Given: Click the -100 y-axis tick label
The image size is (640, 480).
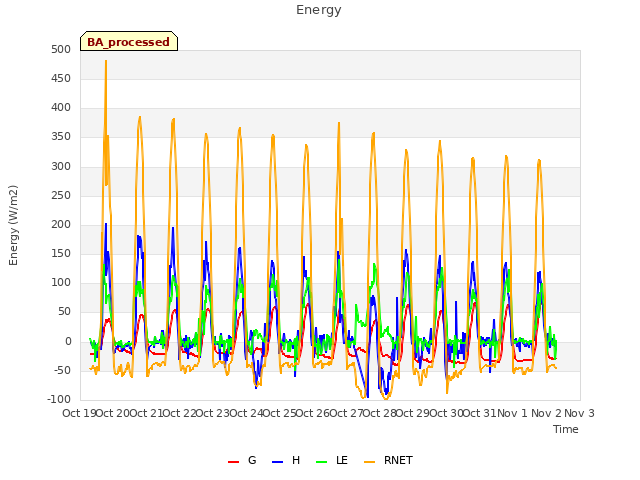Looking at the screenshot, I should click(x=59, y=399).
